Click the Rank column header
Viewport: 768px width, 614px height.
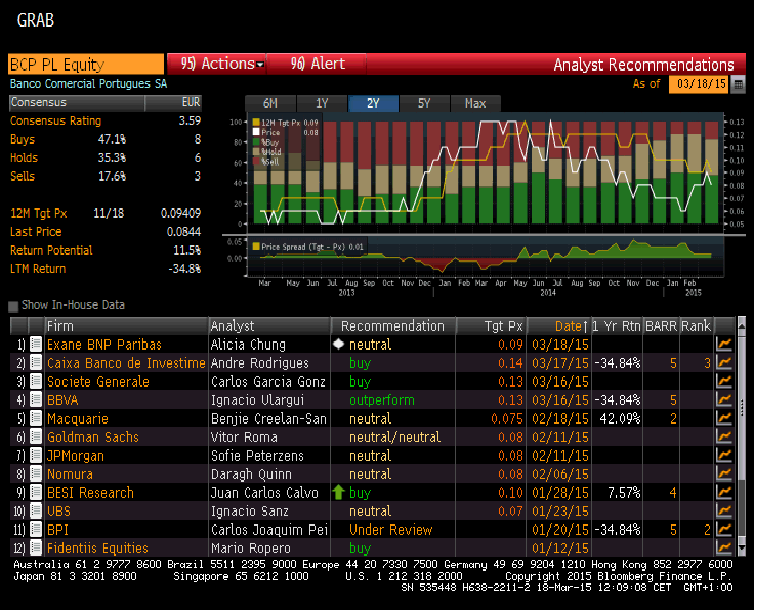point(696,326)
